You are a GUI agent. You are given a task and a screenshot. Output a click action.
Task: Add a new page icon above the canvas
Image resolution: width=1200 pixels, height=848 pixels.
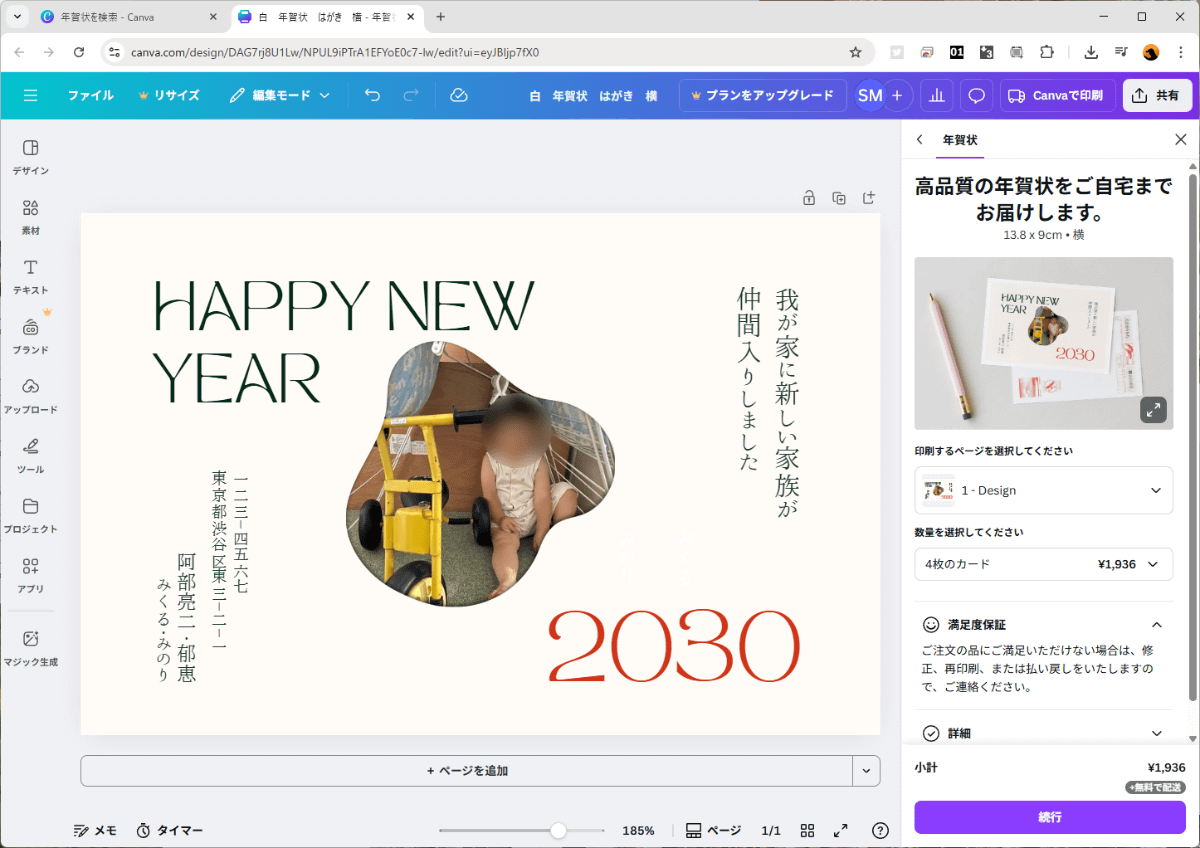tap(868, 198)
